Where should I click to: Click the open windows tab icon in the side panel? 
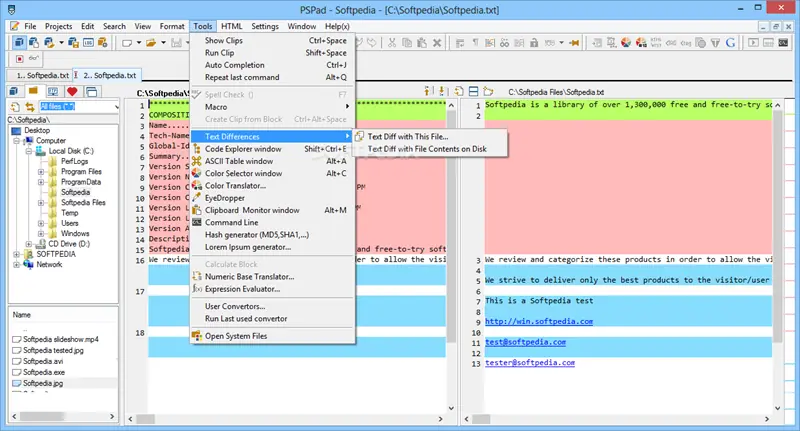[91, 92]
